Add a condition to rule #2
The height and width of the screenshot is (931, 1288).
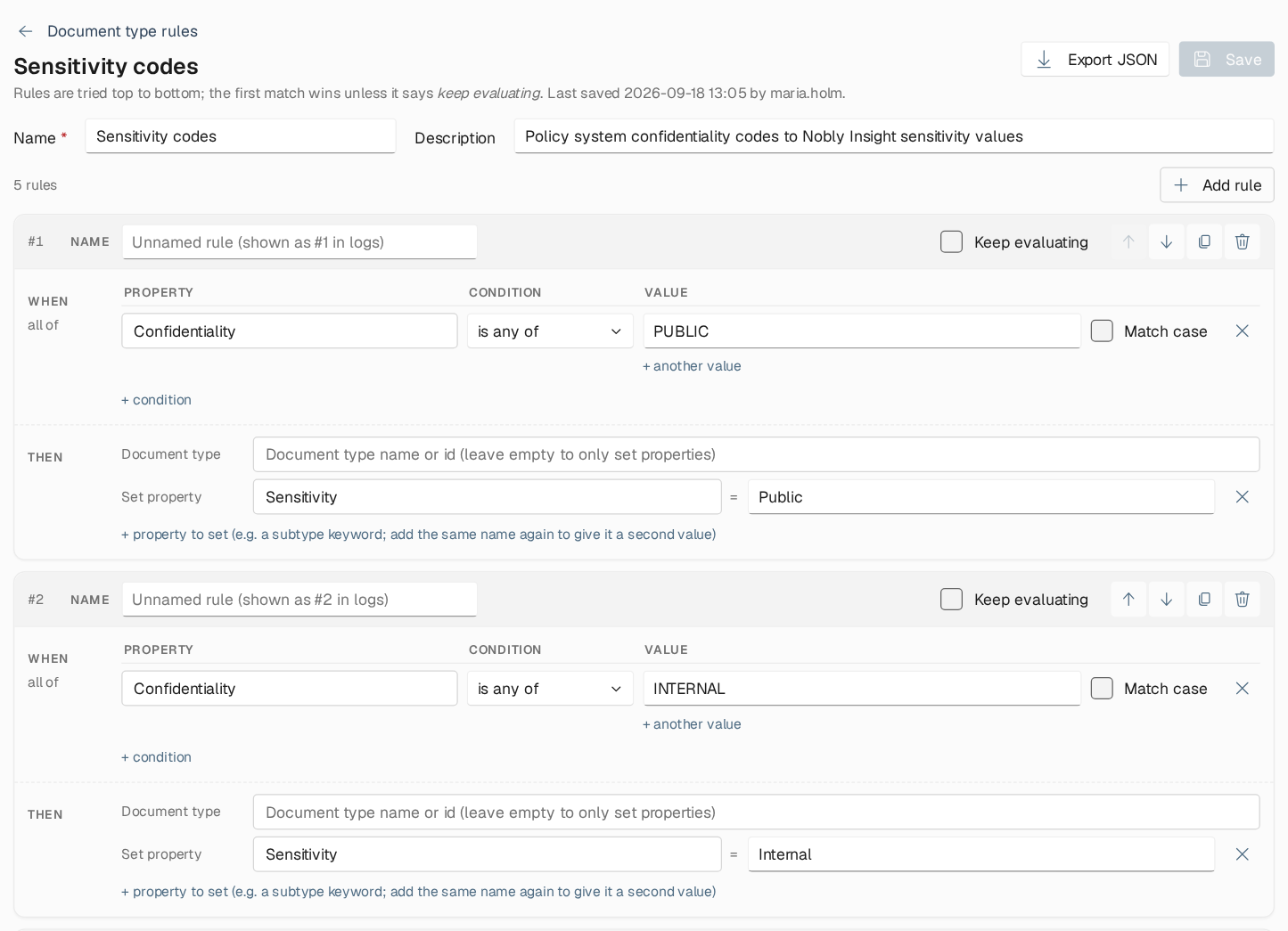coord(157,757)
